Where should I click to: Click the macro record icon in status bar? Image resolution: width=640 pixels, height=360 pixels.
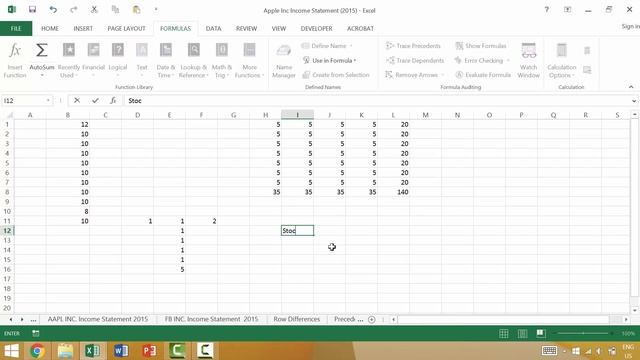tap(36, 333)
